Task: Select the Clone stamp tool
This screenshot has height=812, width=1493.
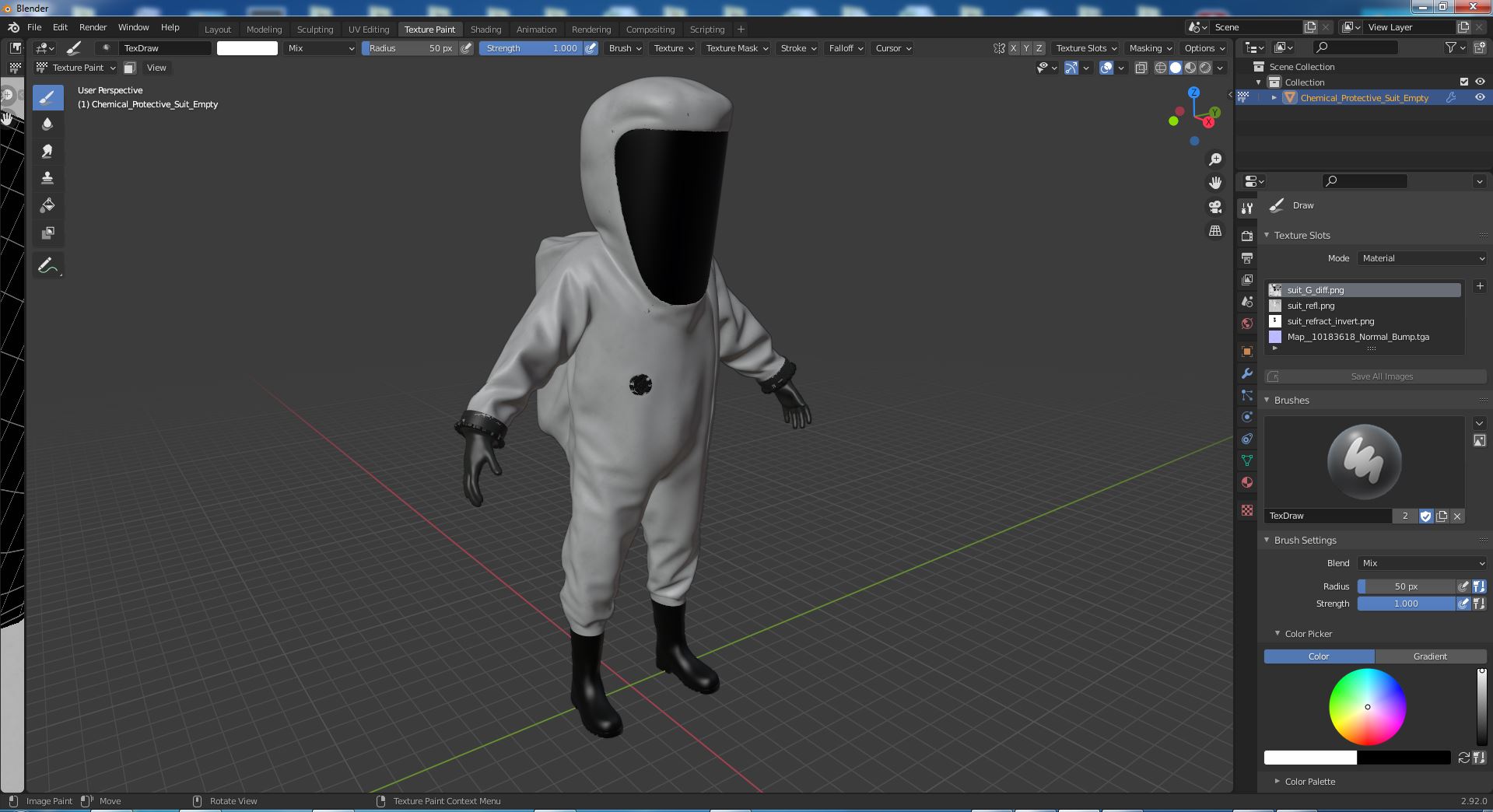Action: coord(47,178)
